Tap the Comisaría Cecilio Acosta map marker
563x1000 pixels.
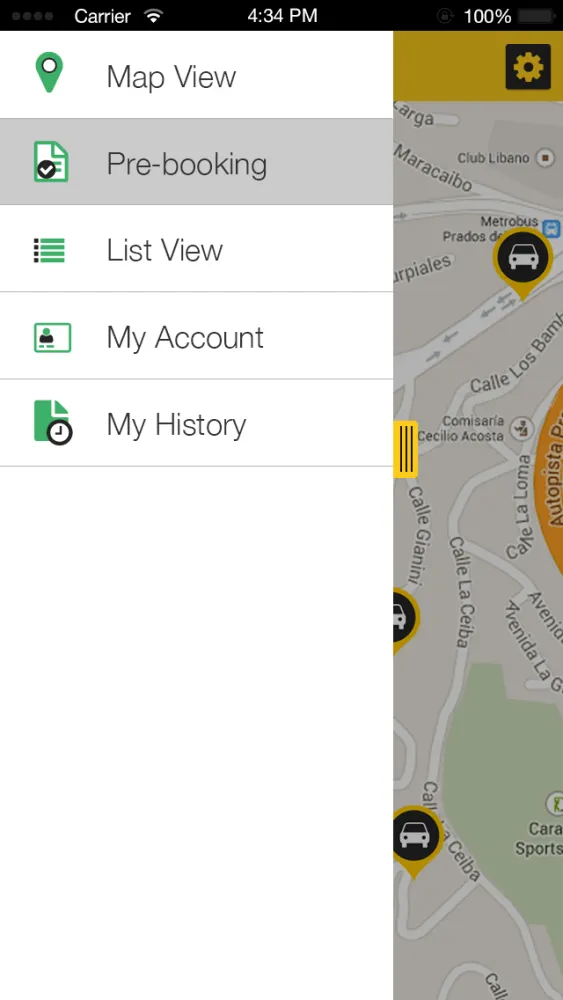coord(523,428)
